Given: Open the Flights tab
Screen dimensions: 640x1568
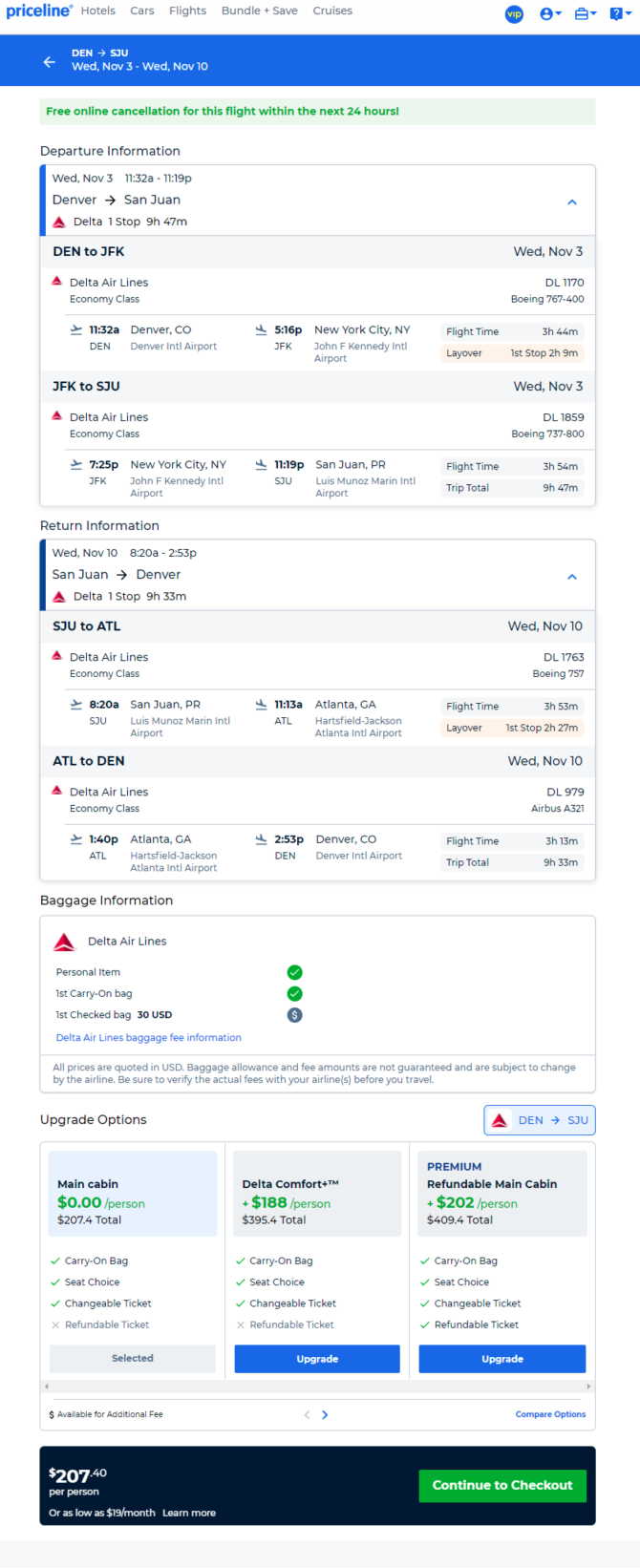Looking at the screenshot, I should click(187, 11).
